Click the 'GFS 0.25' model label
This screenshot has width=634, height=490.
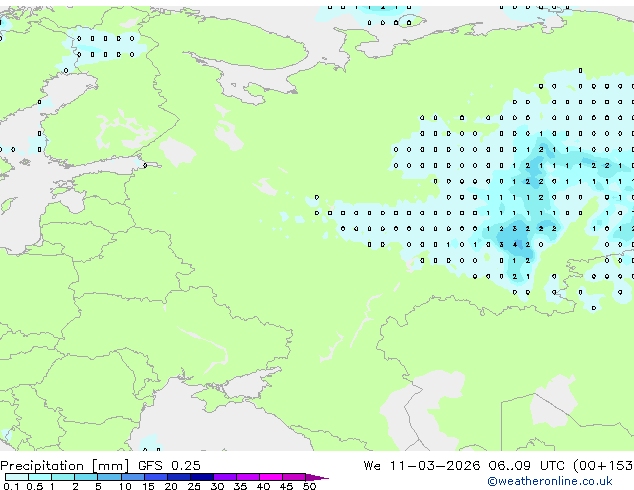(x=169, y=466)
